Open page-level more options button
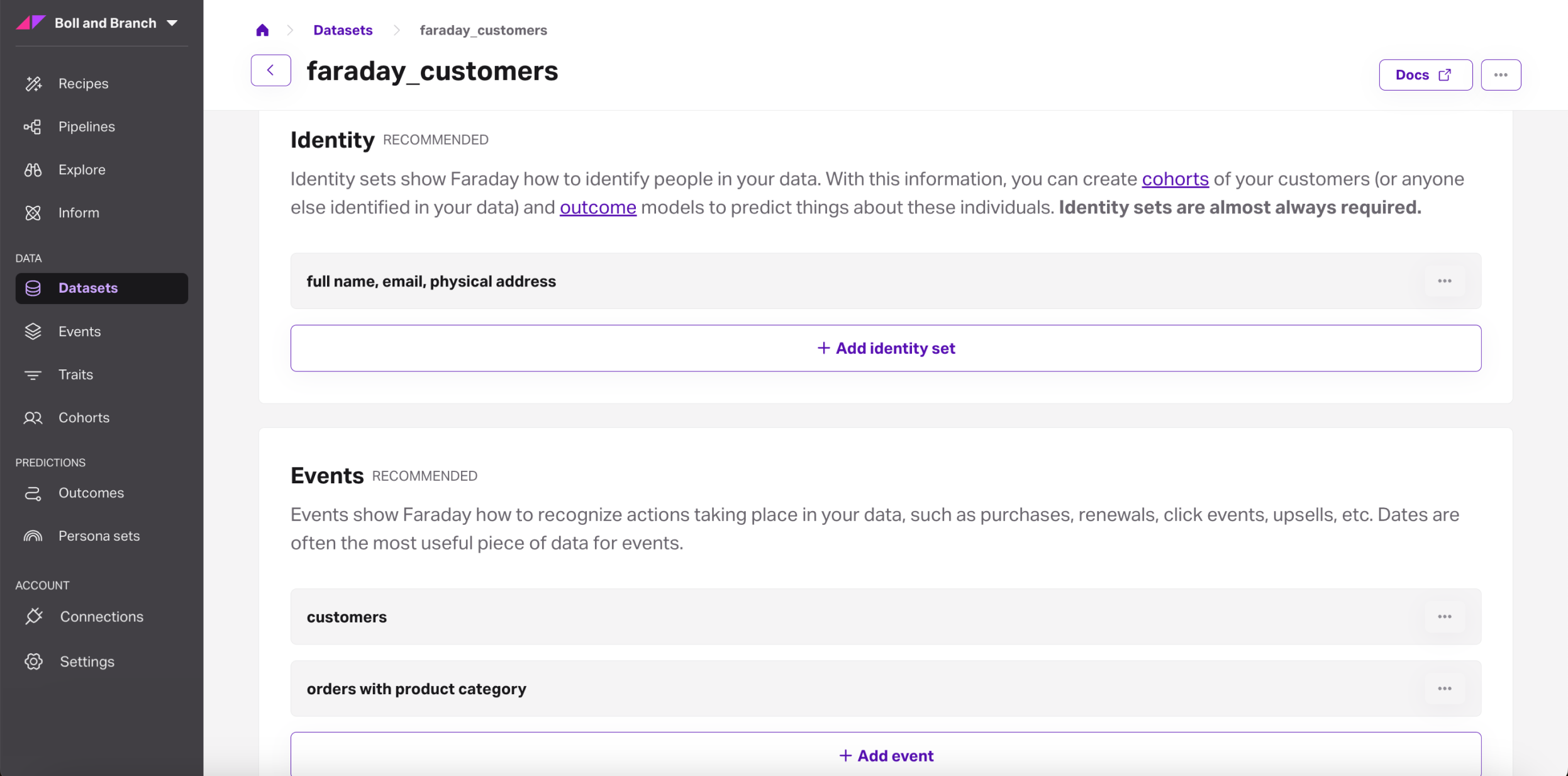Screen dimensions: 1568x776 1500,75
